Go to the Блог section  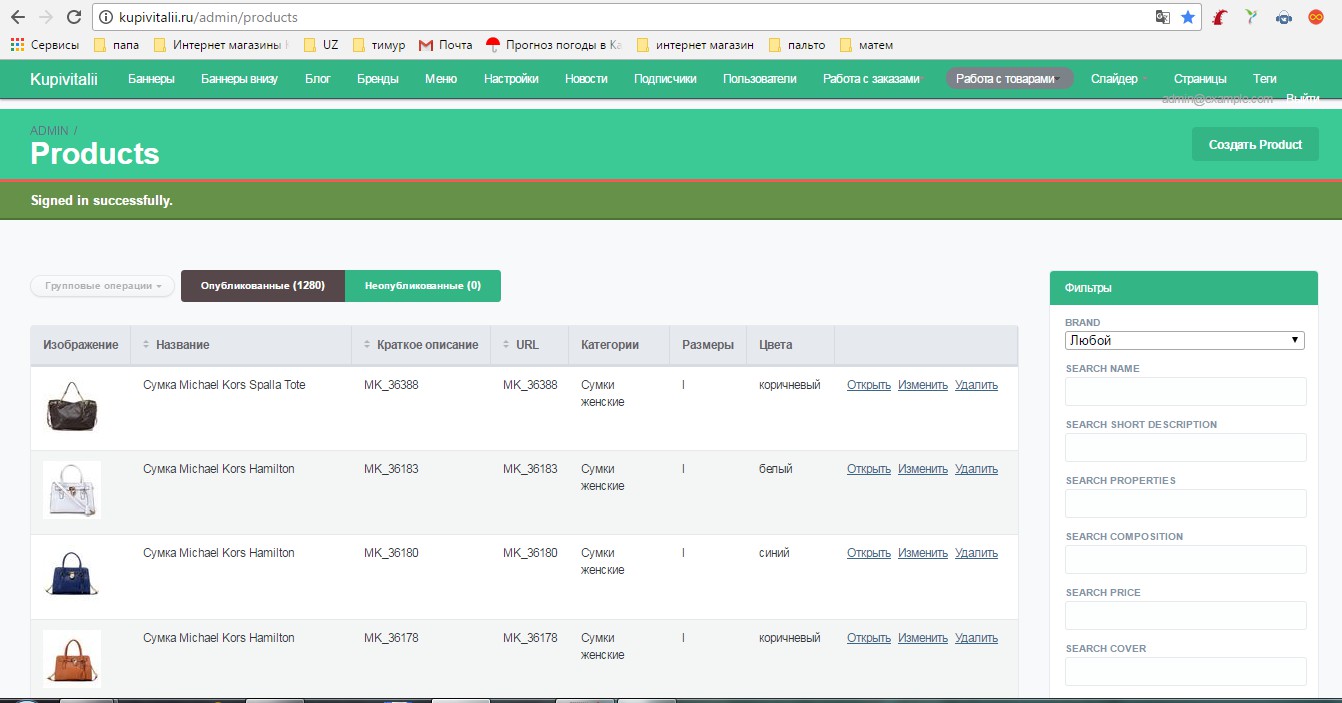[318, 79]
